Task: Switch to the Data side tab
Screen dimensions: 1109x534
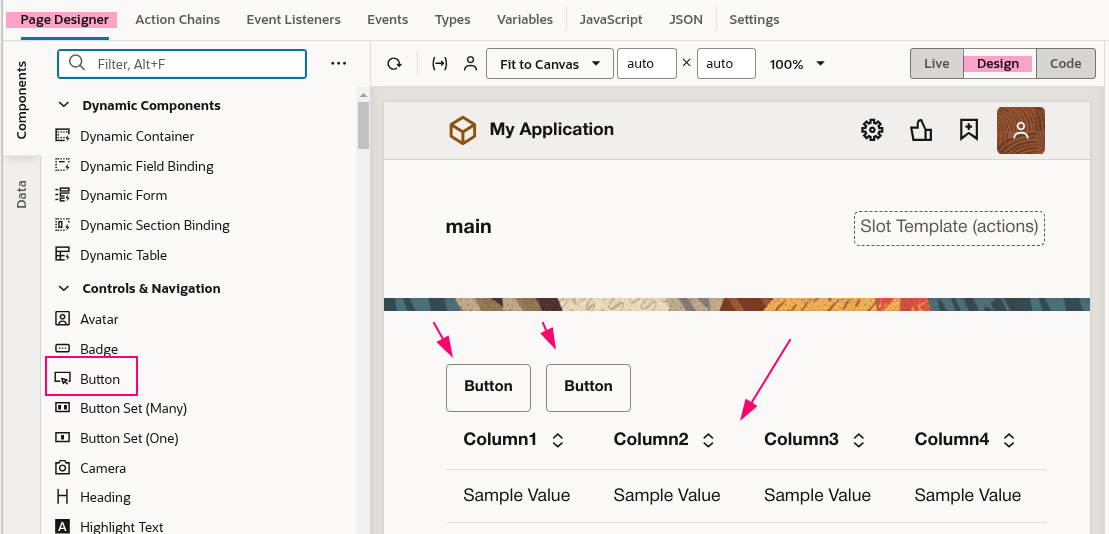Action: tap(21, 194)
